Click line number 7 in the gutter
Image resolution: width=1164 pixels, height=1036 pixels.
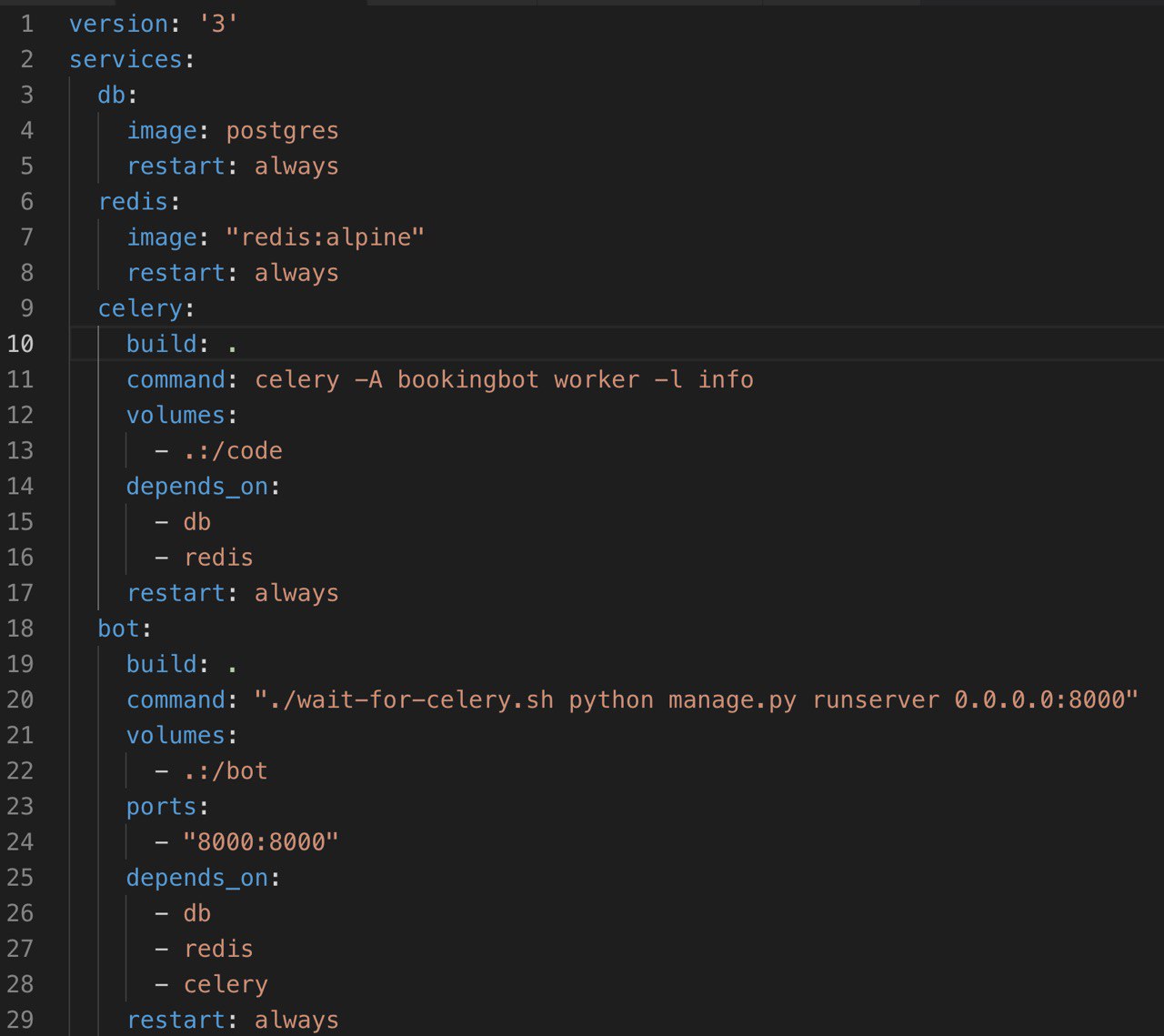[26, 237]
